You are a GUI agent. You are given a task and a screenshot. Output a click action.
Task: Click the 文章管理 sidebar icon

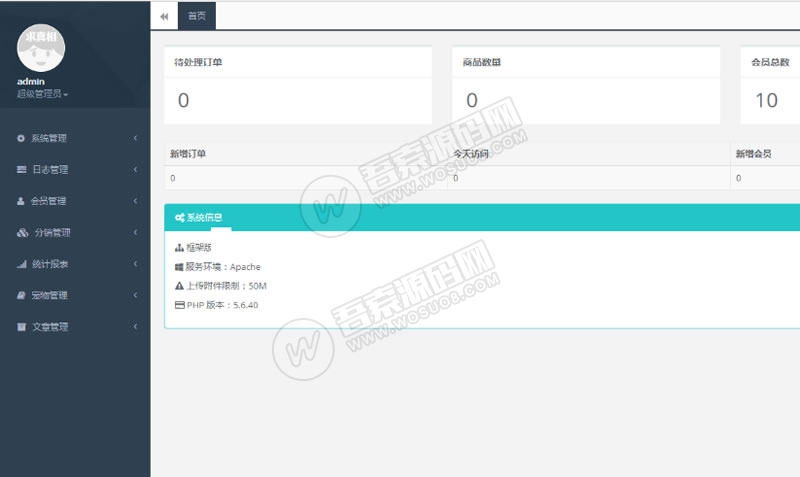[21, 327]
